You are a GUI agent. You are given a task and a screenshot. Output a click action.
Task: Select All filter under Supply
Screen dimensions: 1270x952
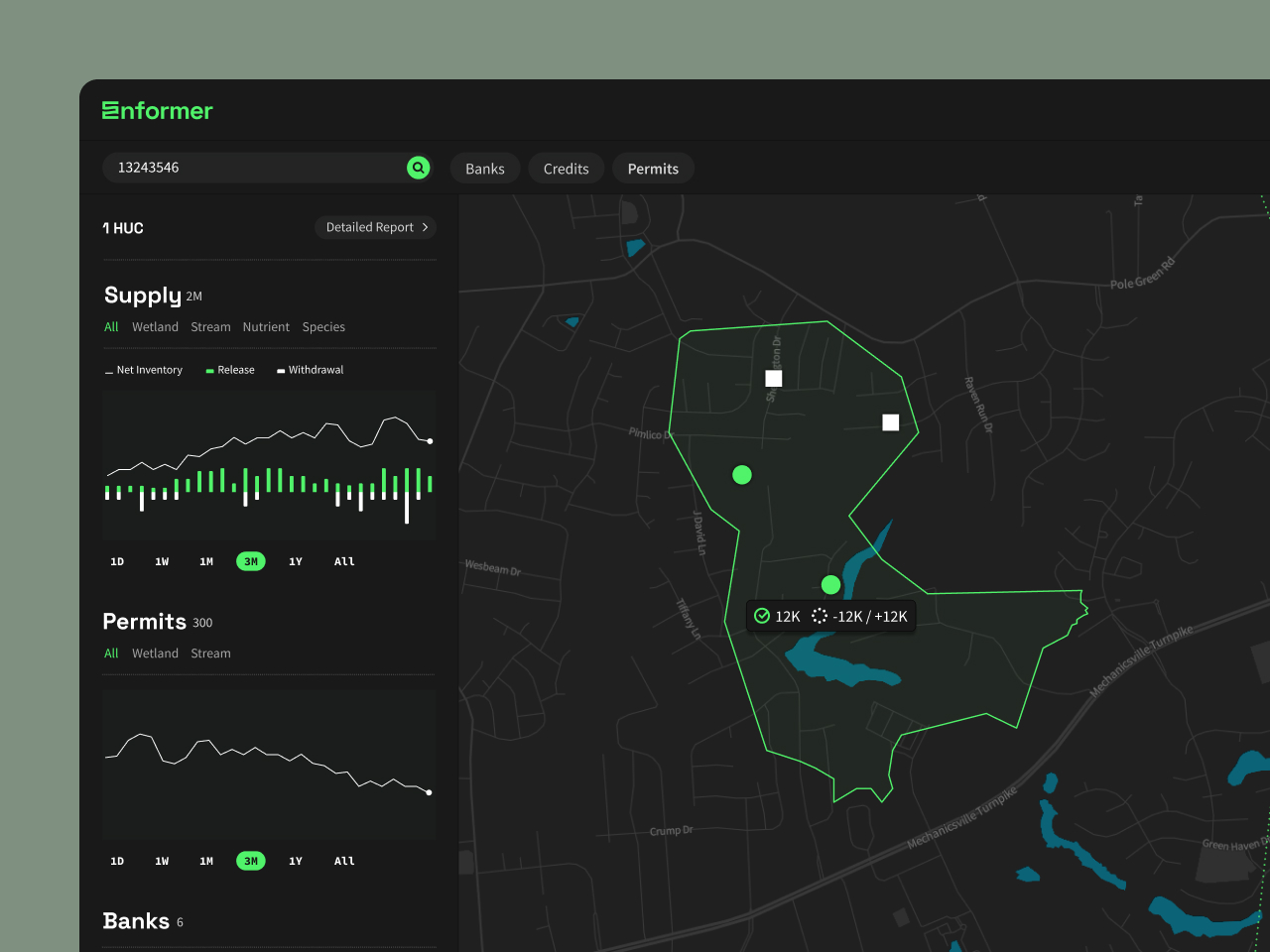point(111,326)
